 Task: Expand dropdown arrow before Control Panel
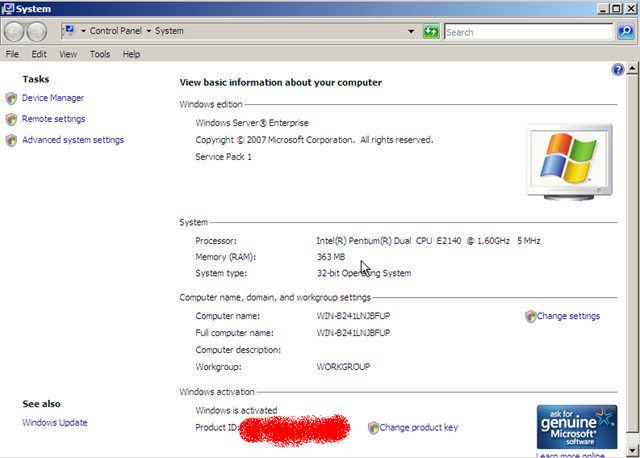83,31
